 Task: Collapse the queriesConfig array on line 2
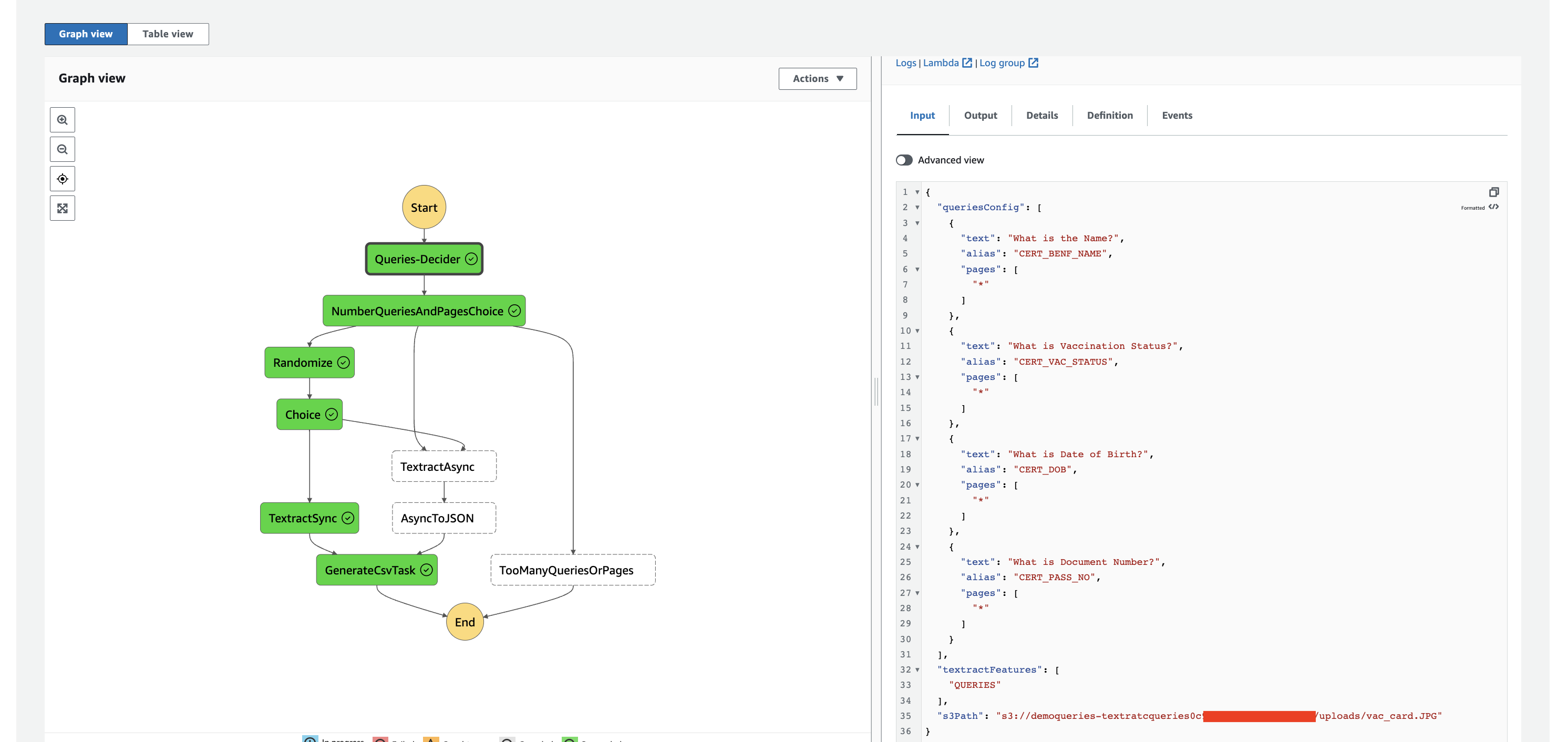(917, 208)
